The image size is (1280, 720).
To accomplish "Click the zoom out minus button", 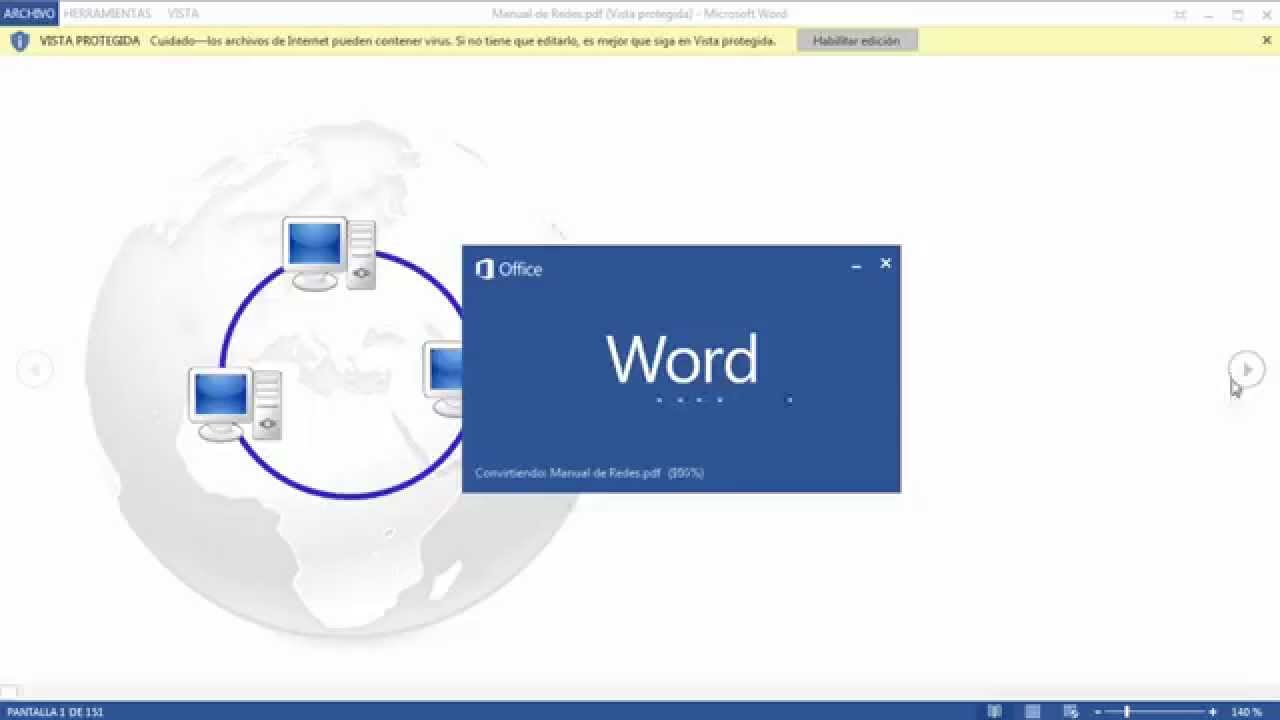I will (x=1097, y=712).
